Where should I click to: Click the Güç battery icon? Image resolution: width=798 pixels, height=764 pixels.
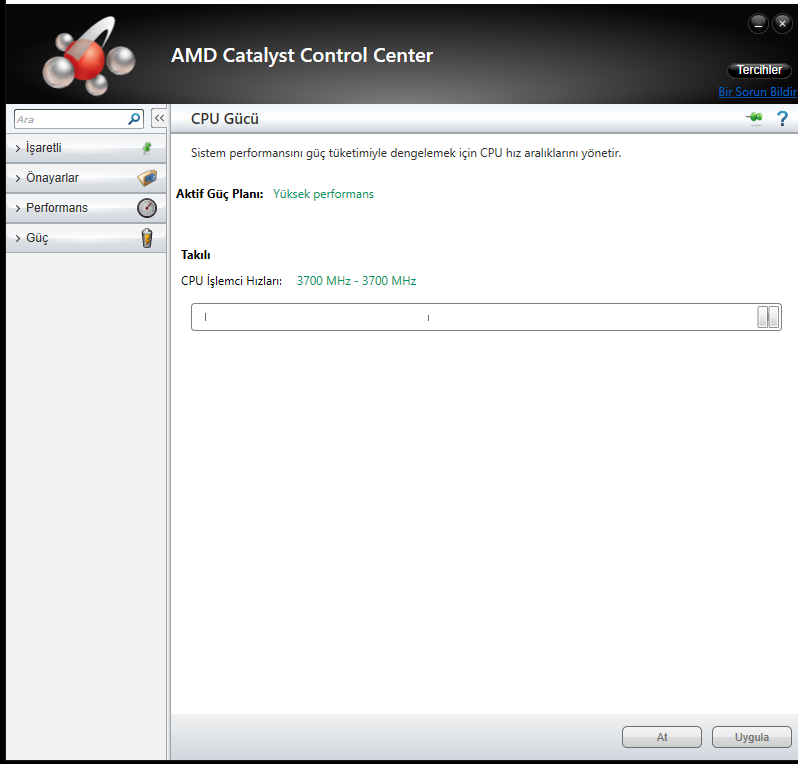tap(147, 238)
